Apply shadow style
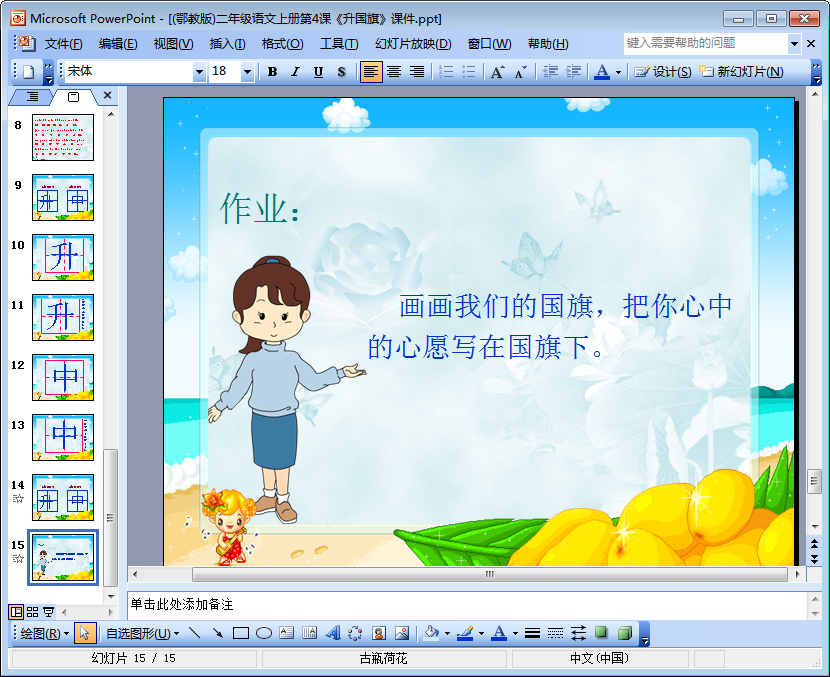 point(601,633)
